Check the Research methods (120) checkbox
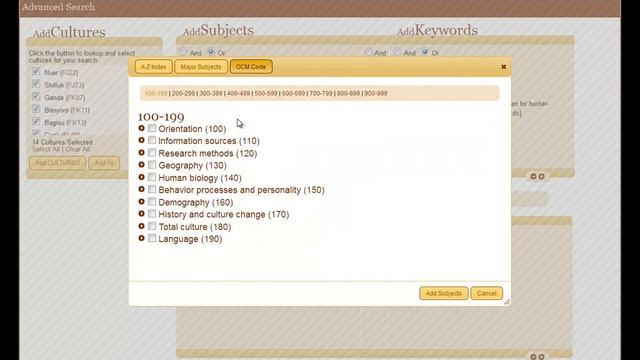The image size is (640, 360). point(152,153)
